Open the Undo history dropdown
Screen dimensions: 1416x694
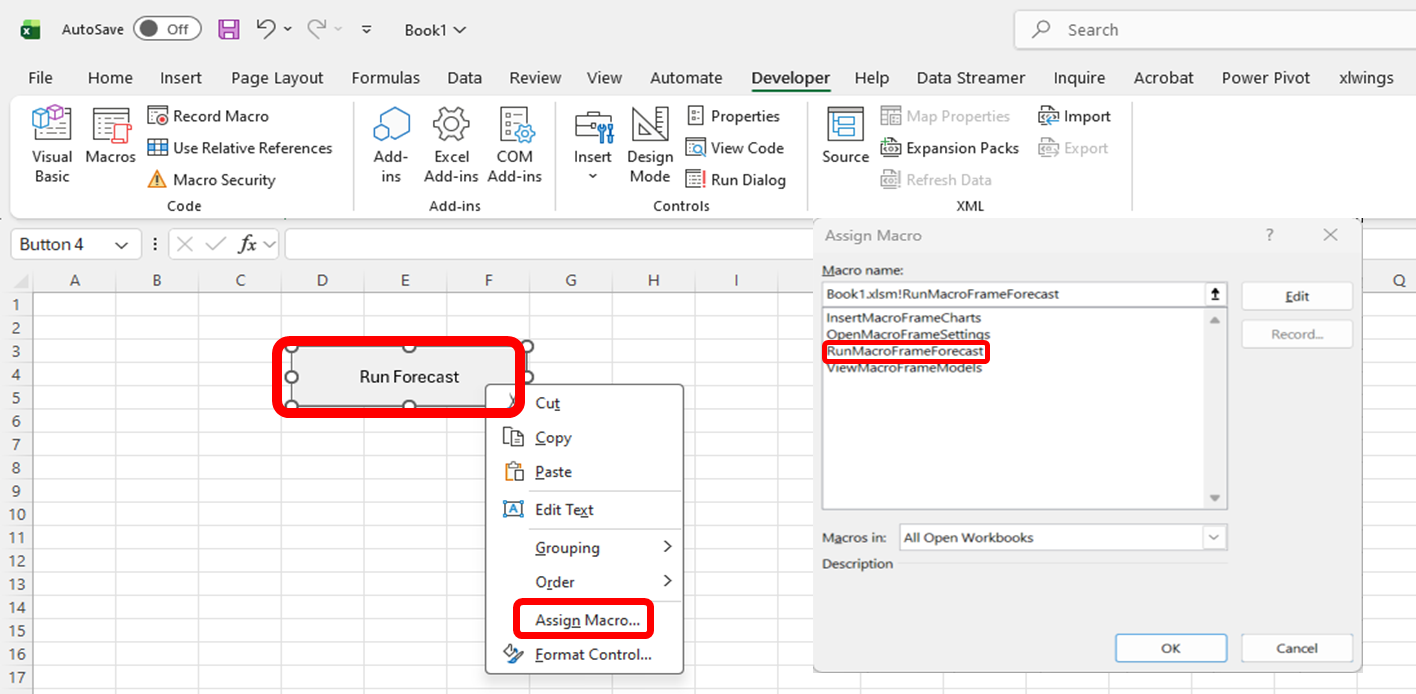click(288, 30)
